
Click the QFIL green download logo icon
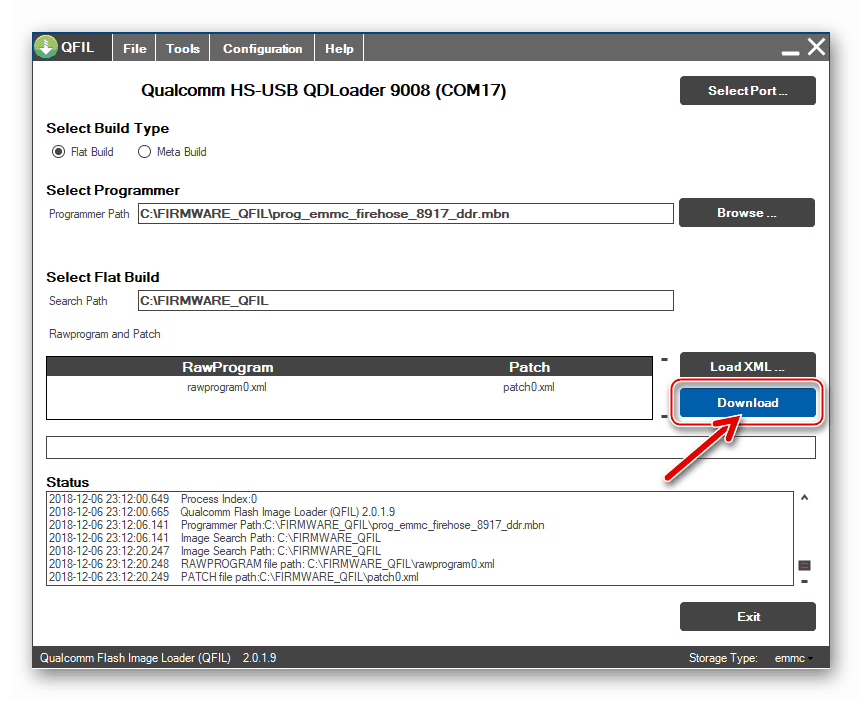(x=46, y=47)
